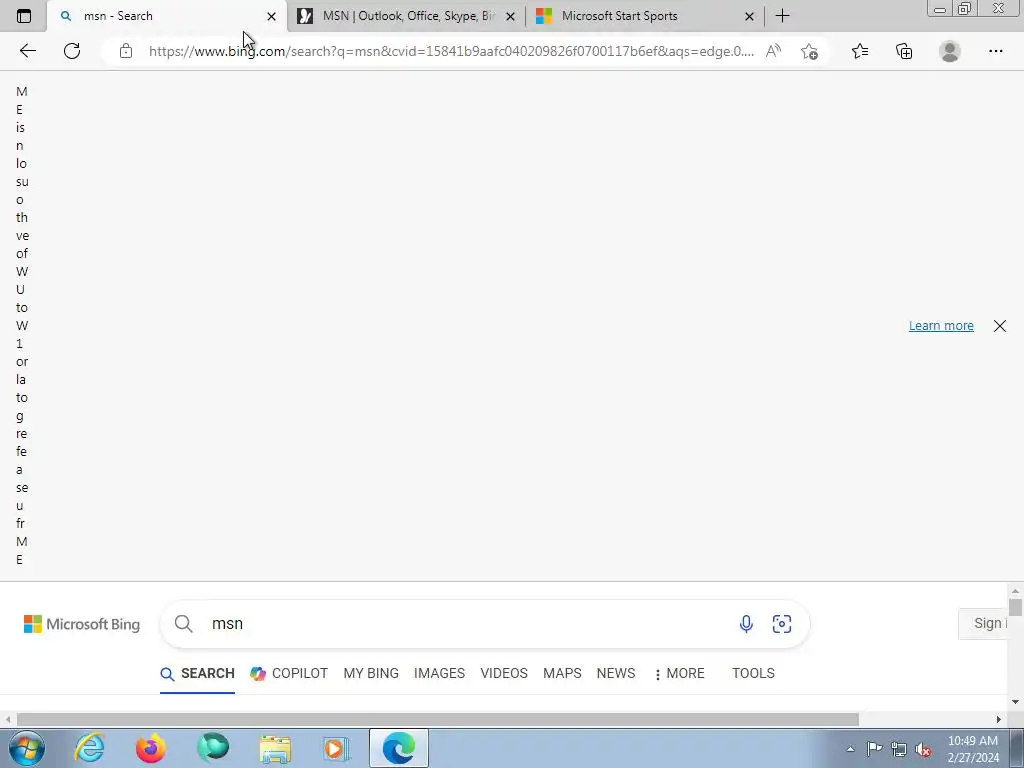Click the Sign in button
The width and height of the screenshot is (1024, 768).
click(984, 624)
